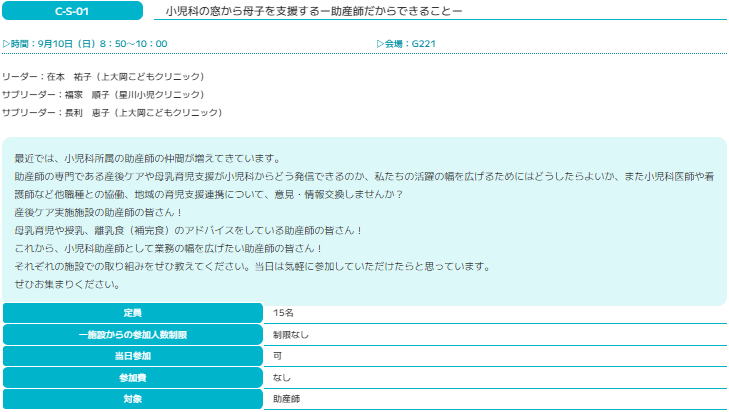Click the triangle icon before 会場
Screen dimensions: 729x412
pos(380,44)
